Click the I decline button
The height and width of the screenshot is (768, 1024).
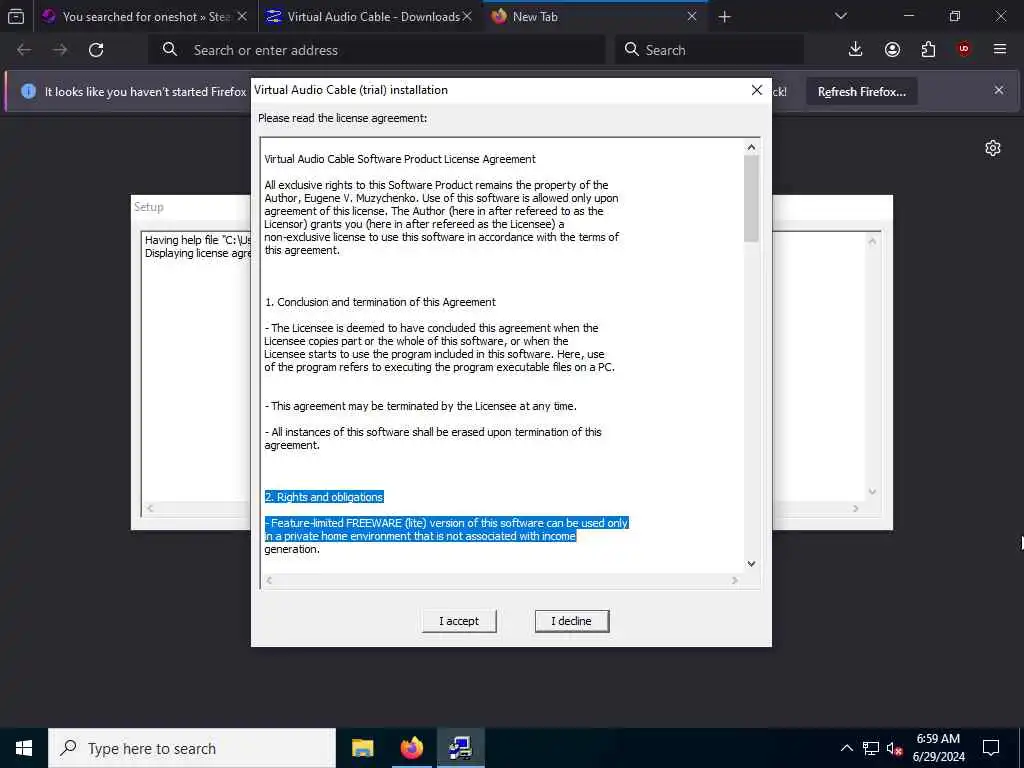point(571,621)
